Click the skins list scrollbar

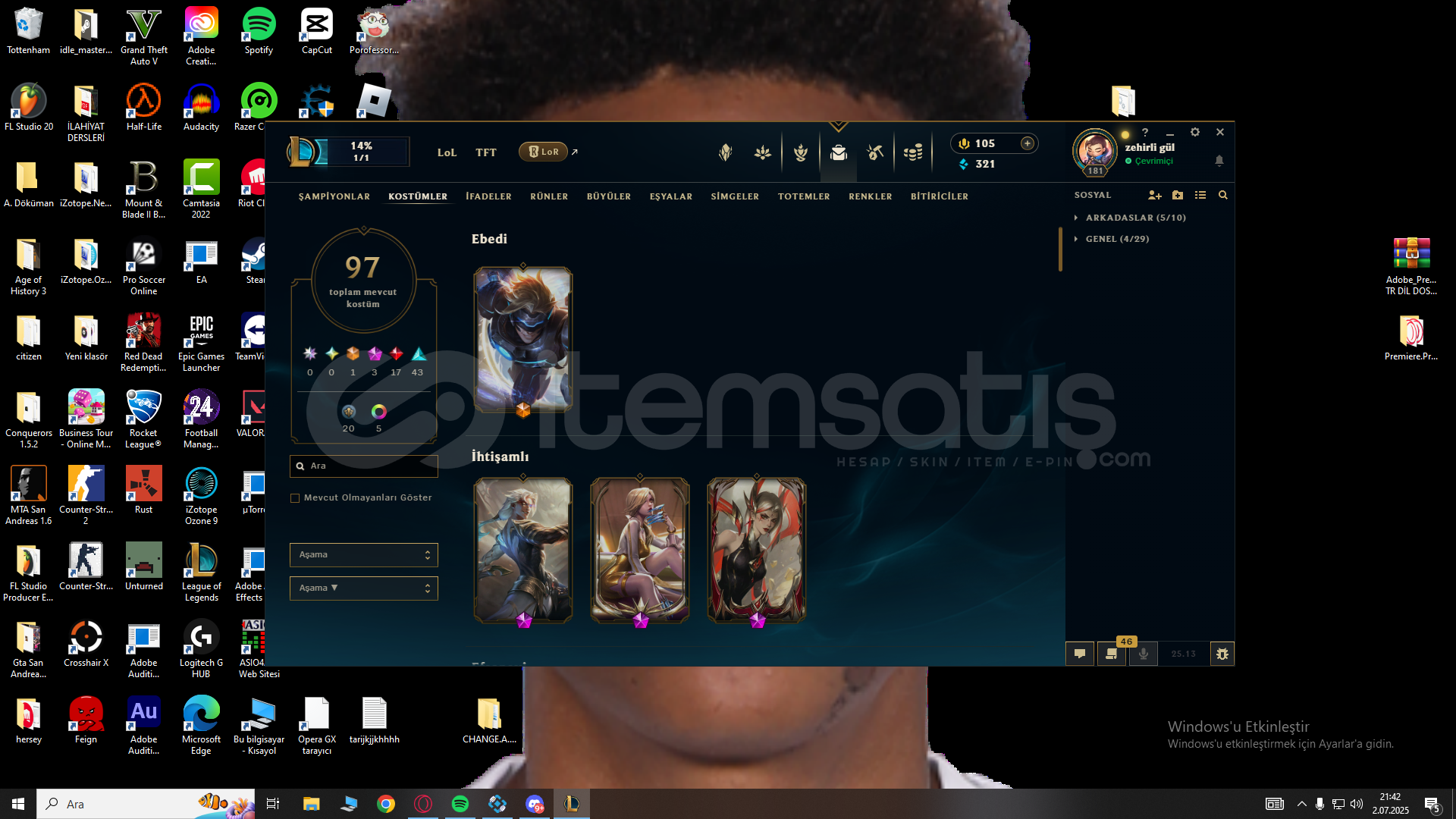1060,249
